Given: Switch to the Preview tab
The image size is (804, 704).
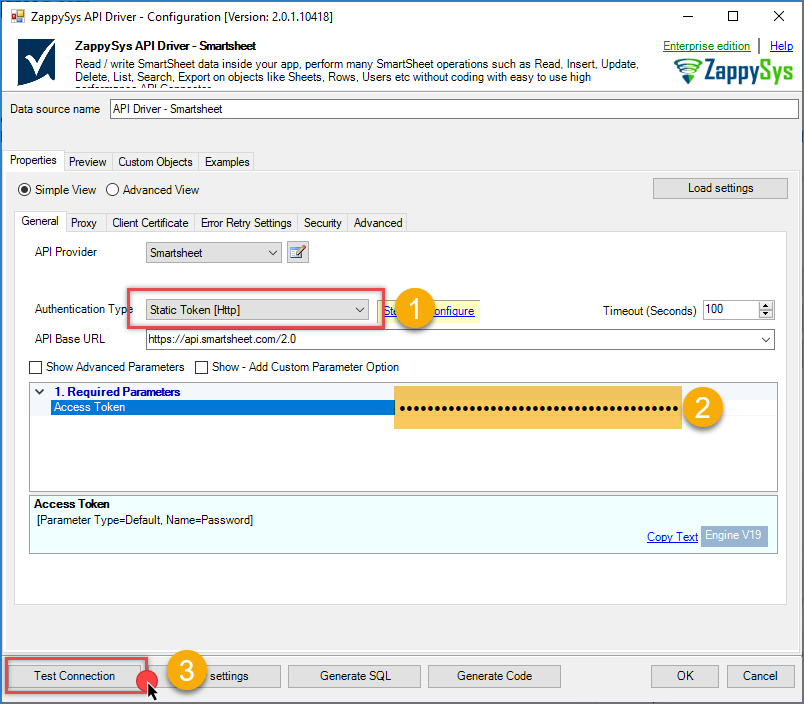Looking at the screenshot, I should (x=88, y=162).
